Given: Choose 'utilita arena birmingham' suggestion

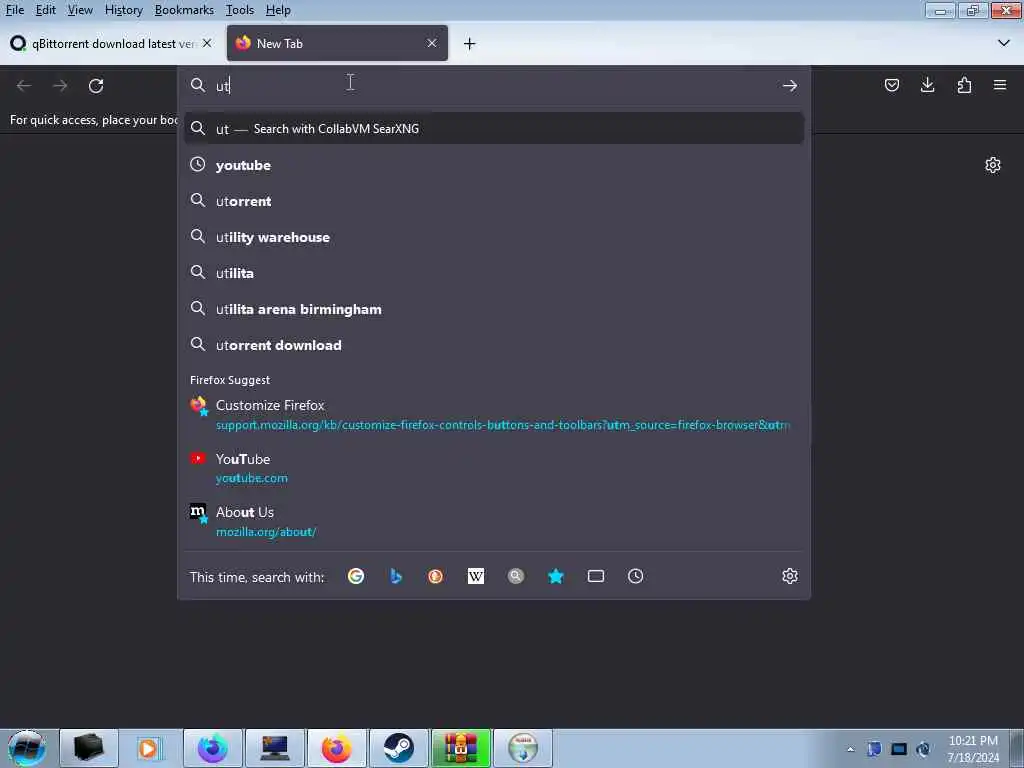Looking at the screenshot, I should click(x=494, y=309).
